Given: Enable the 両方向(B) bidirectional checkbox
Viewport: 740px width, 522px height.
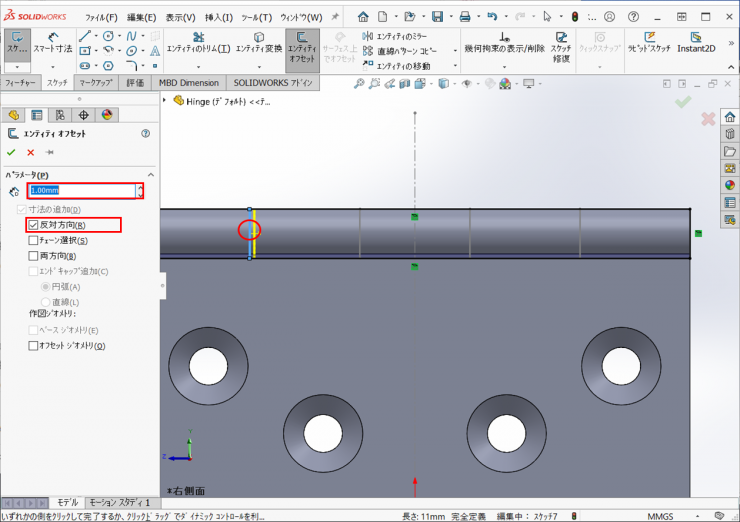Looking at the screenshot, I should (33, 256).
